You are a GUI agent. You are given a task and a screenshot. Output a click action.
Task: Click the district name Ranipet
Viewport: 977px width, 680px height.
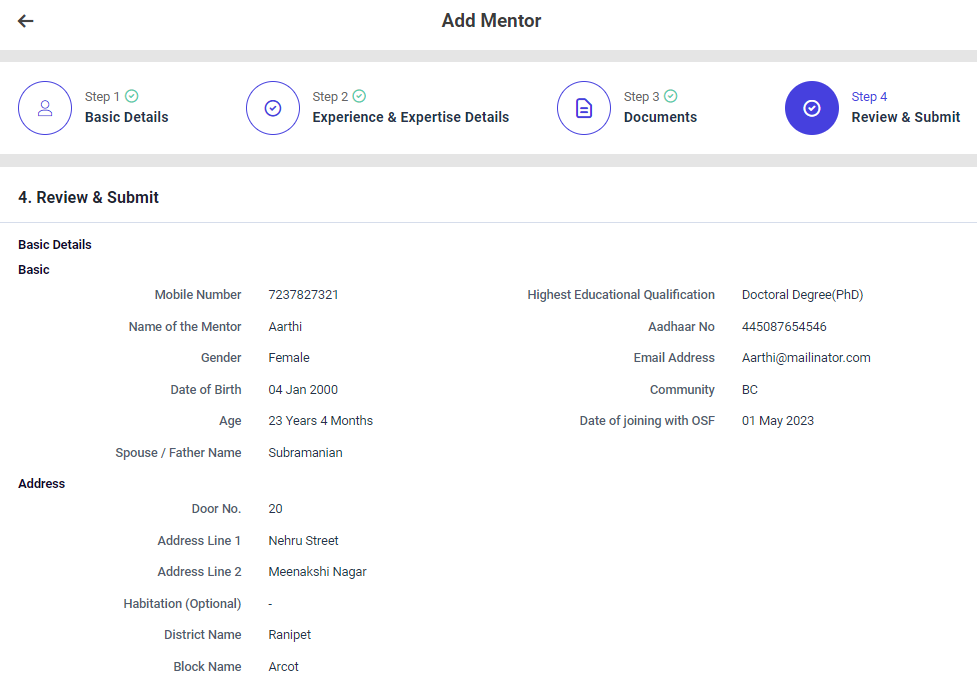click(289, 635)
